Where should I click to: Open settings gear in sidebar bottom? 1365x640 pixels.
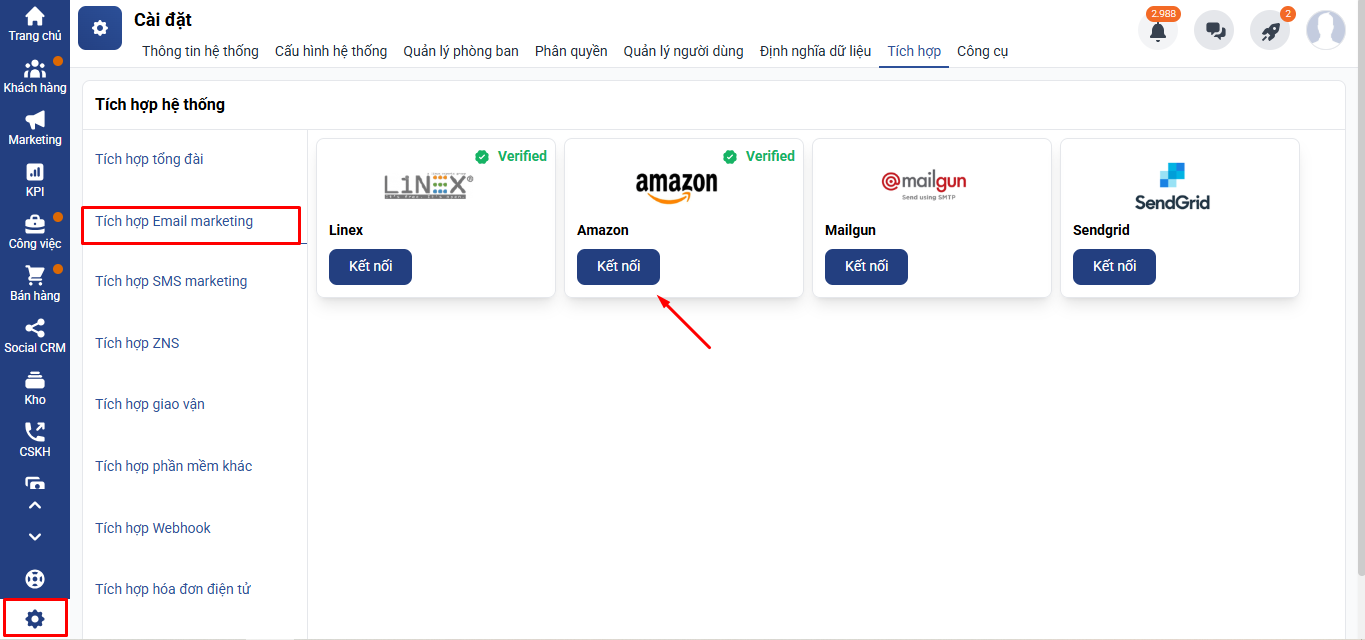coord(35,618)
